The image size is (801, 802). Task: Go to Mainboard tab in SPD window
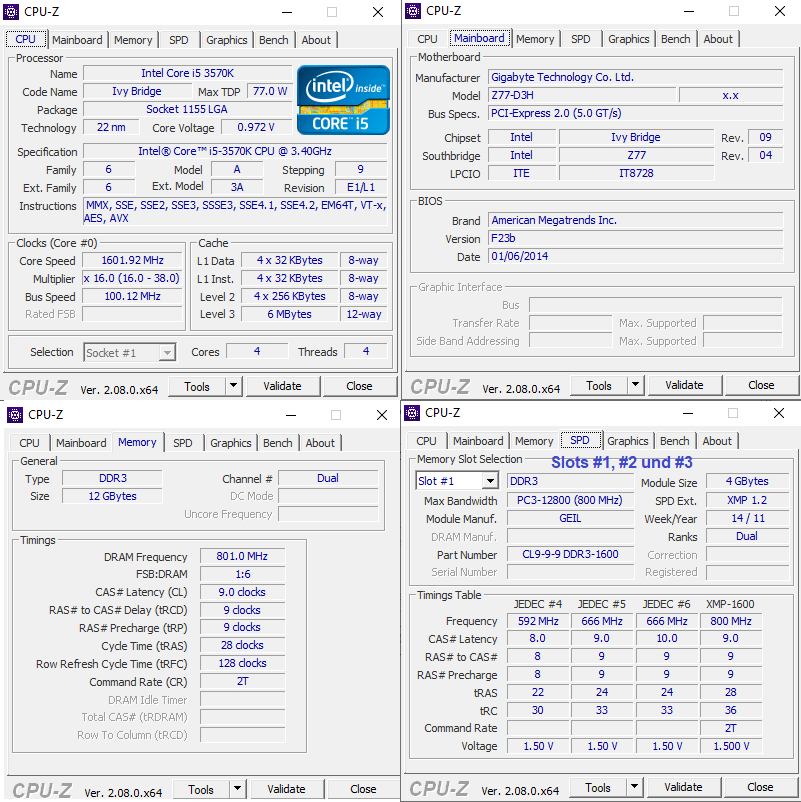point(478,441)
